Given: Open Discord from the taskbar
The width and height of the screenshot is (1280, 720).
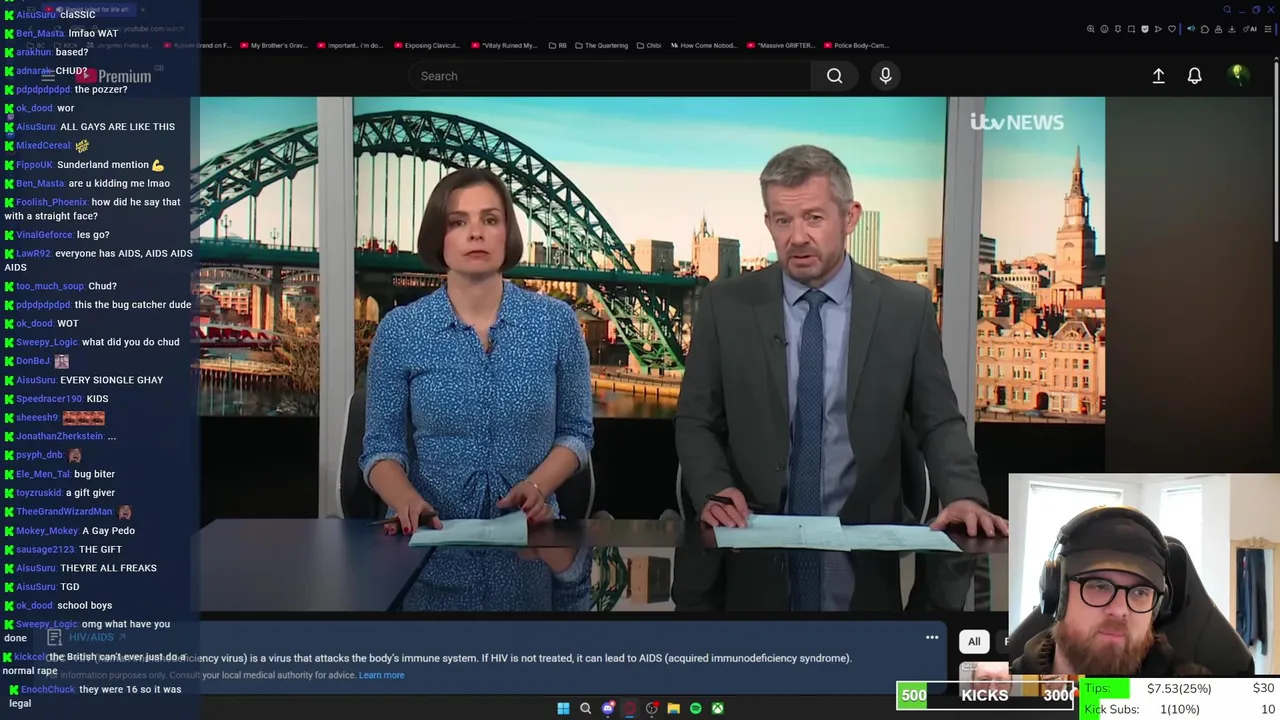Looking at the screenshot, I should [x=608, y=708].
